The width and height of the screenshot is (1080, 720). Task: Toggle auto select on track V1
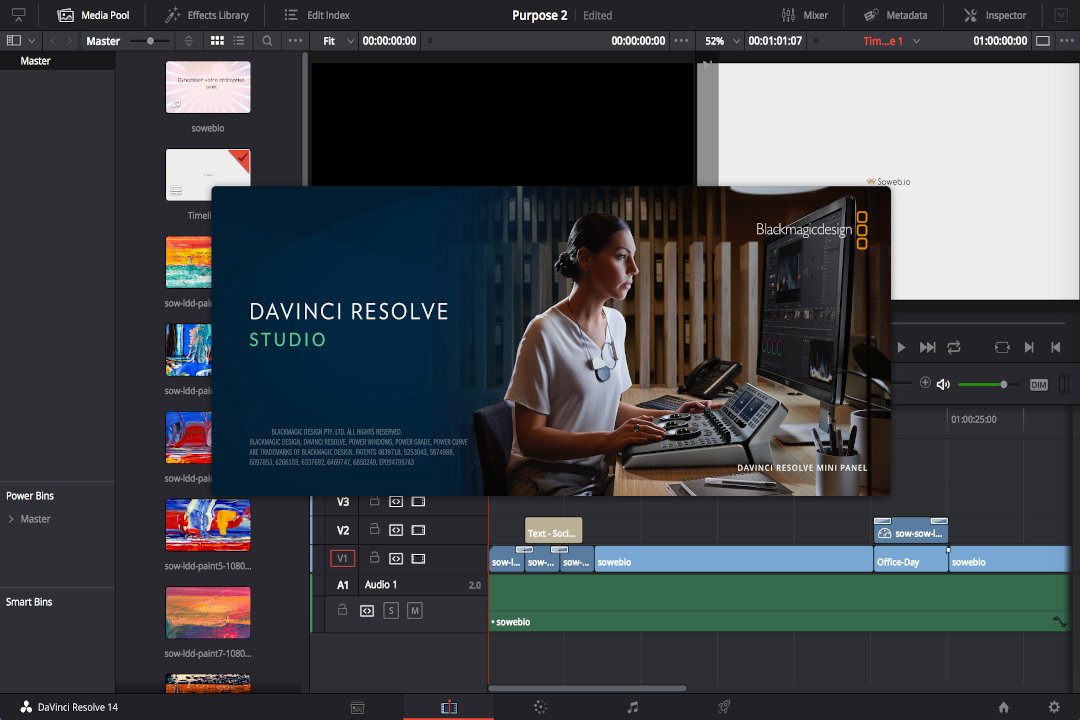click(396, 558)
